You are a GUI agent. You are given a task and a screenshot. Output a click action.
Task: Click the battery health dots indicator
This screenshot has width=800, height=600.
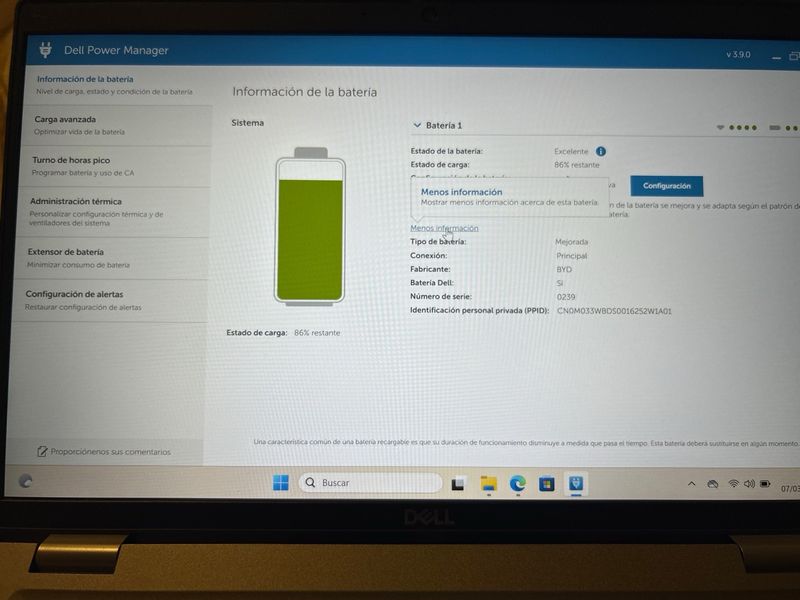coord(743,128)
